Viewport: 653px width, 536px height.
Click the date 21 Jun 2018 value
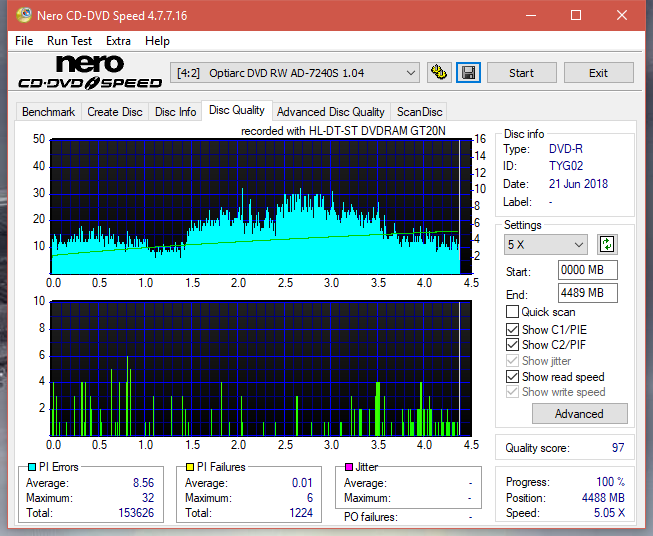[x=578, y=184]
